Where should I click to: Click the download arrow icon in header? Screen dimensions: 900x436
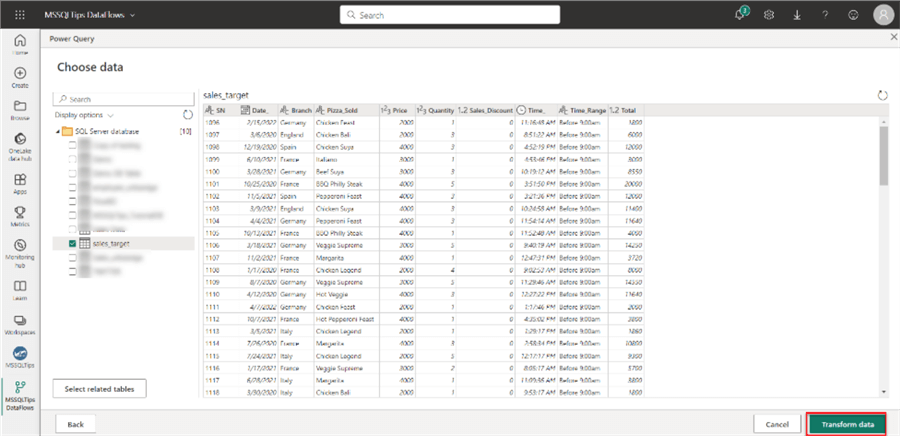pos(797,15)
